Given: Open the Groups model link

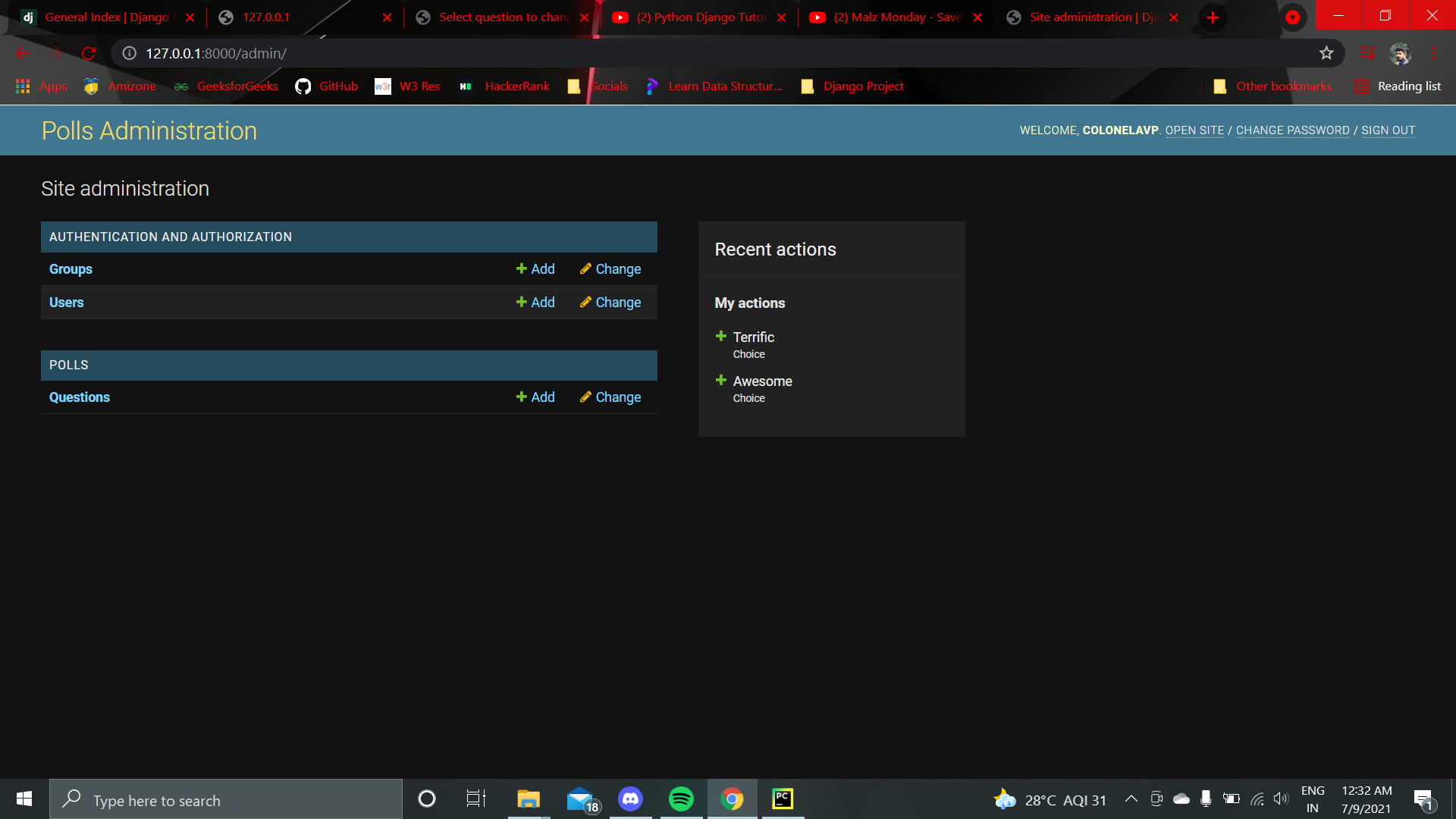Looking at the screenshot, I should pyautogui.click(x=71, y=269).
